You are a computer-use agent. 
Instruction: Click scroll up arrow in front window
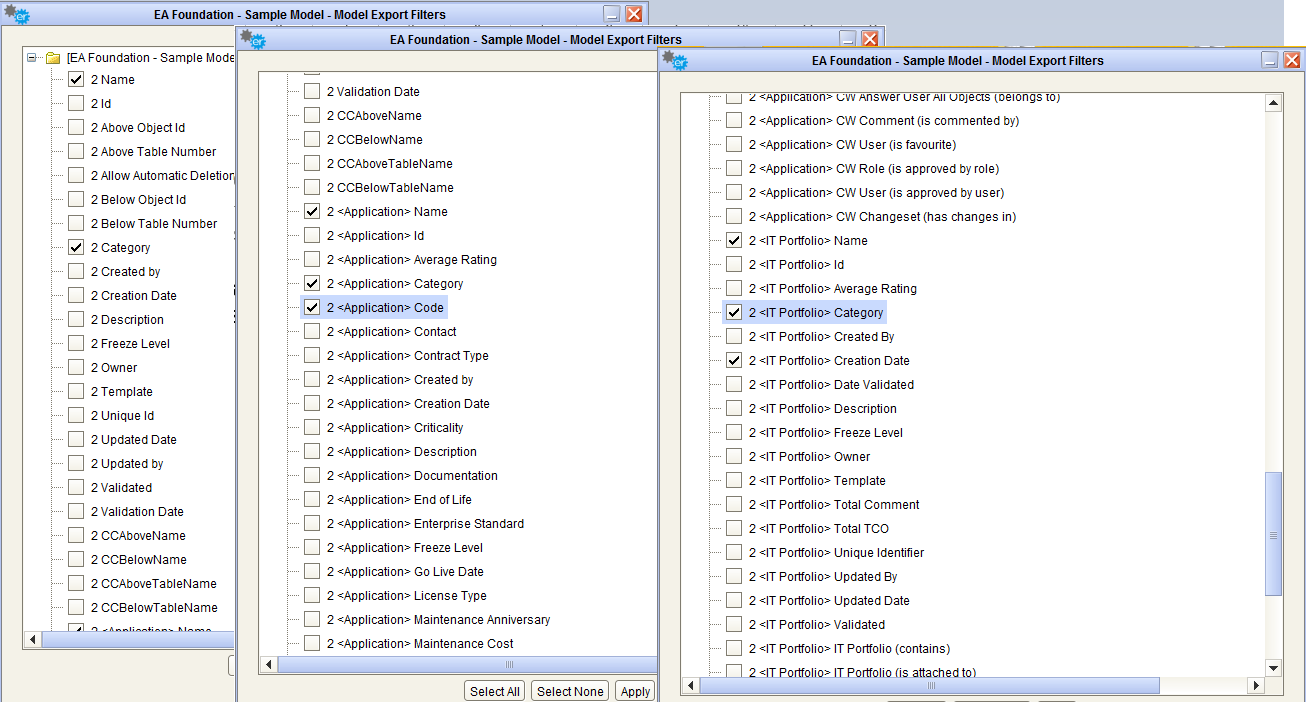click(x=1273, y=103)
